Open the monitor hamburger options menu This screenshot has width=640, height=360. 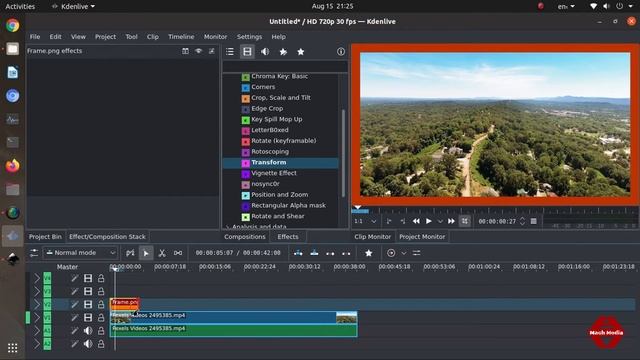[x=533, y=221]
